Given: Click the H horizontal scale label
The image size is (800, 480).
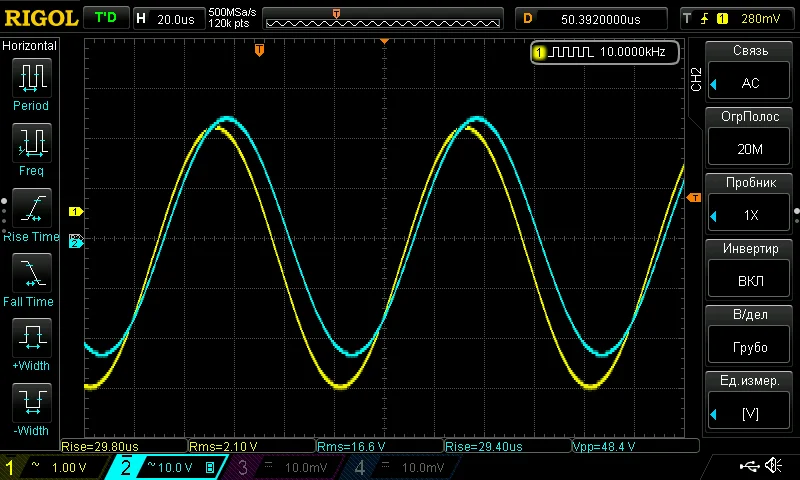Looking at the screenshot, I should (141, 19).
